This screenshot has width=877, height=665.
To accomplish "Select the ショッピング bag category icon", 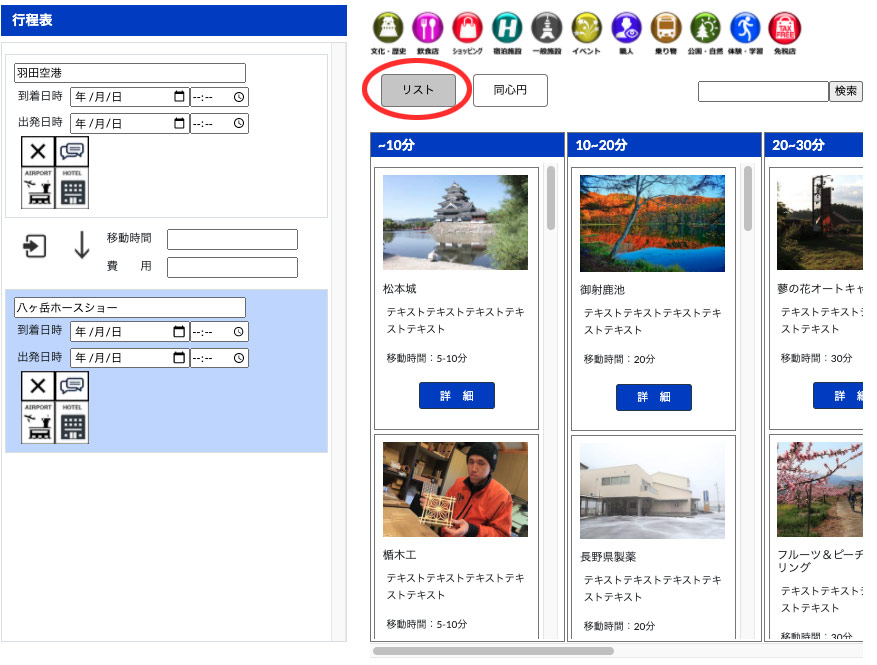I will coord(467,28).
